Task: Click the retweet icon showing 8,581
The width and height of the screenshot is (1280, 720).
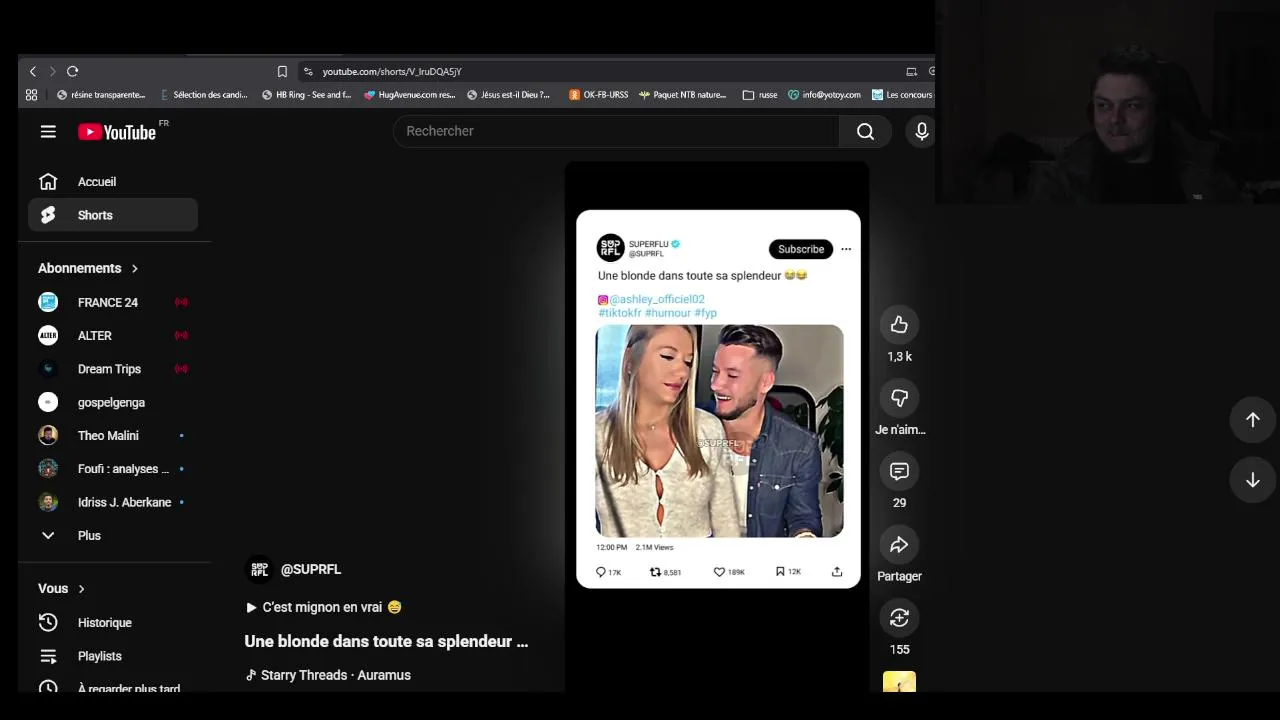Action: [x=655, y=572]
